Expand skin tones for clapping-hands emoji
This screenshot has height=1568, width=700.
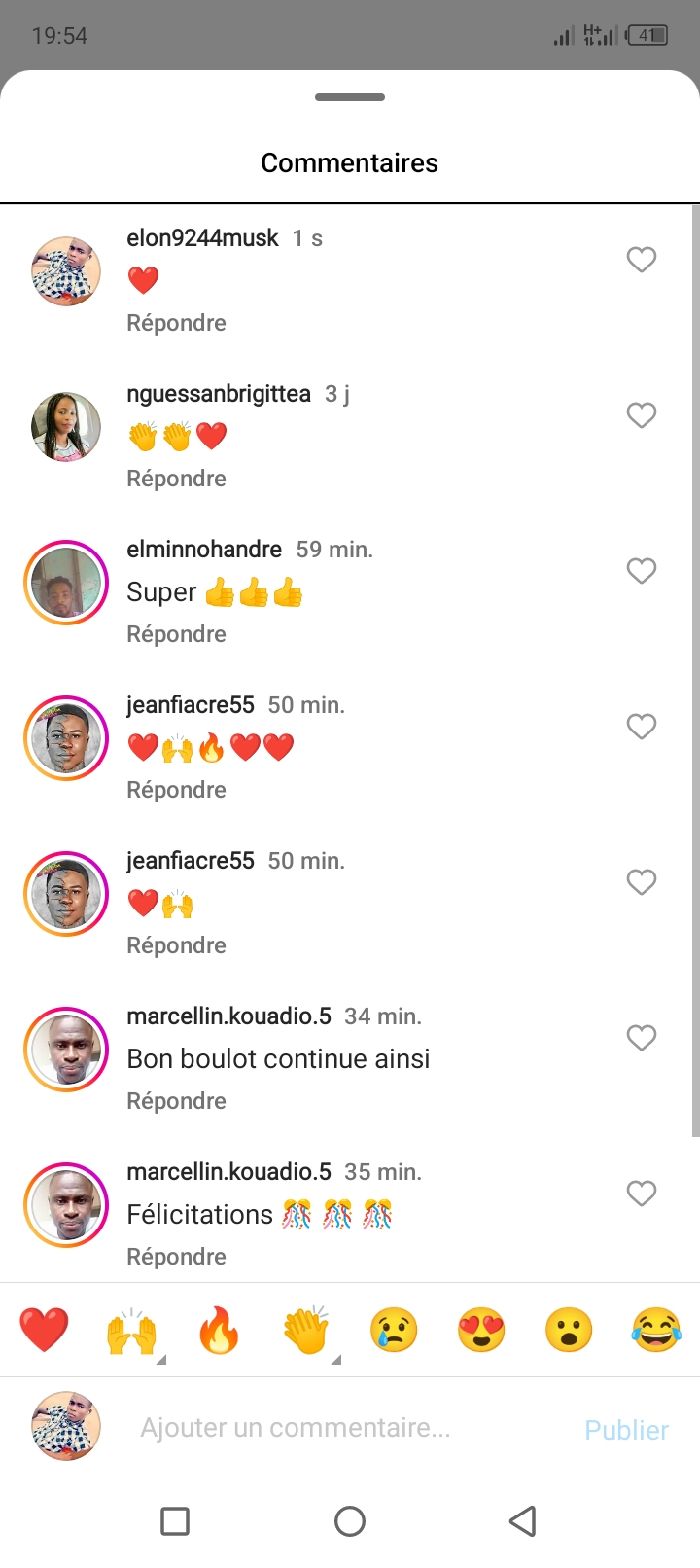click(x=335, y=1359)
